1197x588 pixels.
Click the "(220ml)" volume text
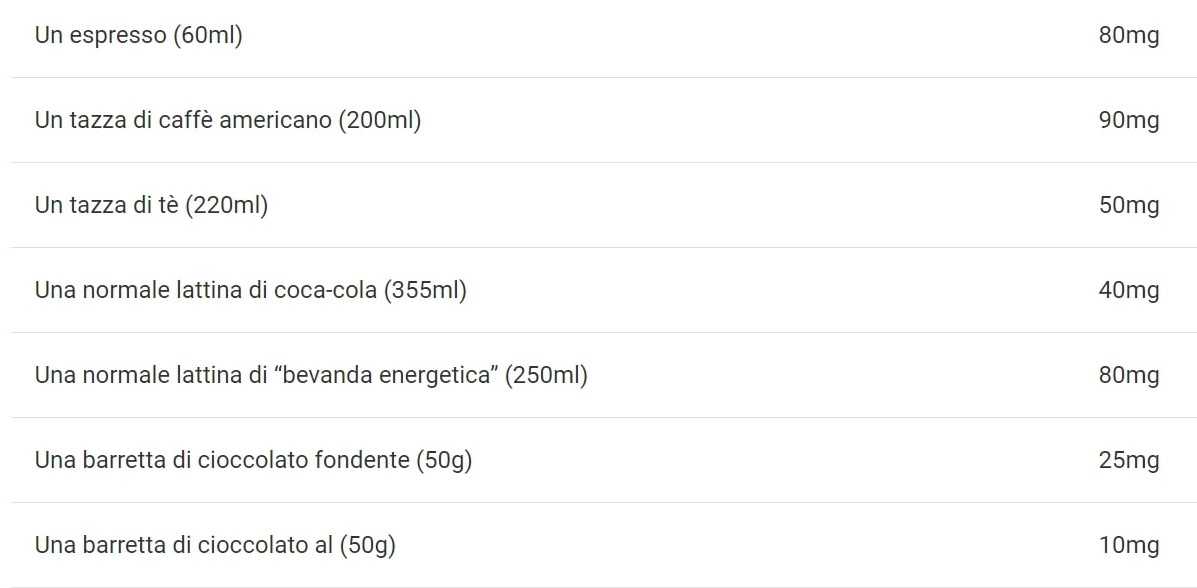(x=227, y=206)
